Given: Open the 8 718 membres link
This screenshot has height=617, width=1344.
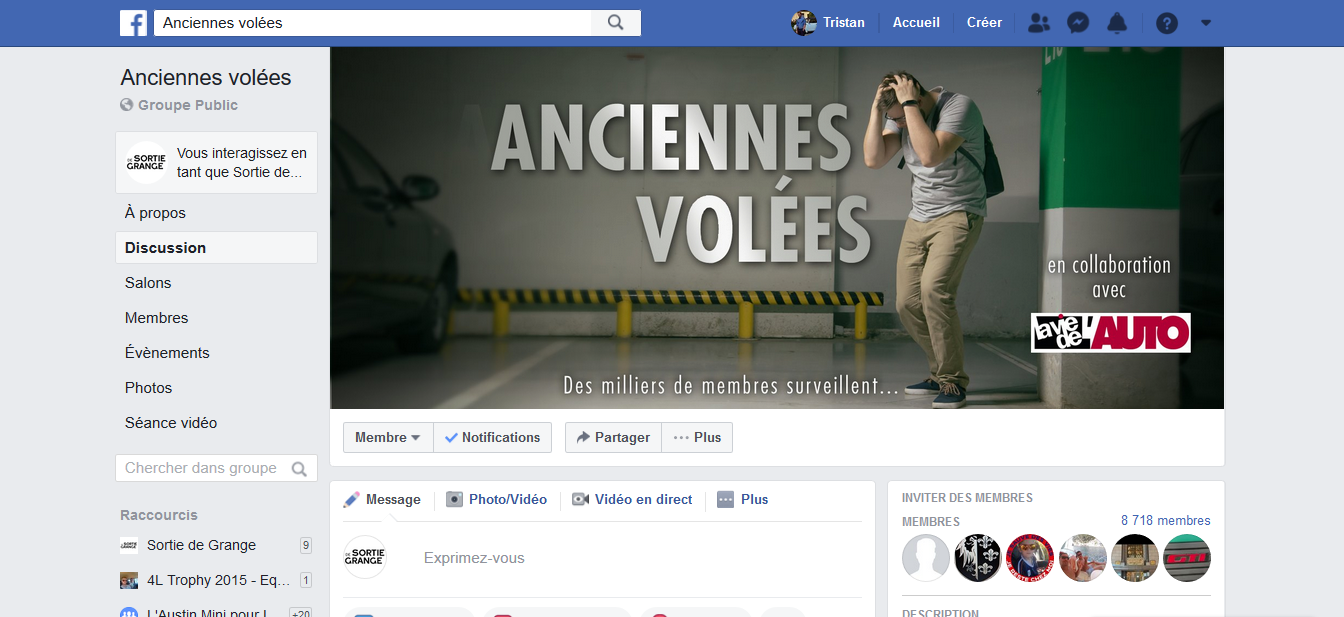Looking at the screenshot, I should click(1165, 521).
